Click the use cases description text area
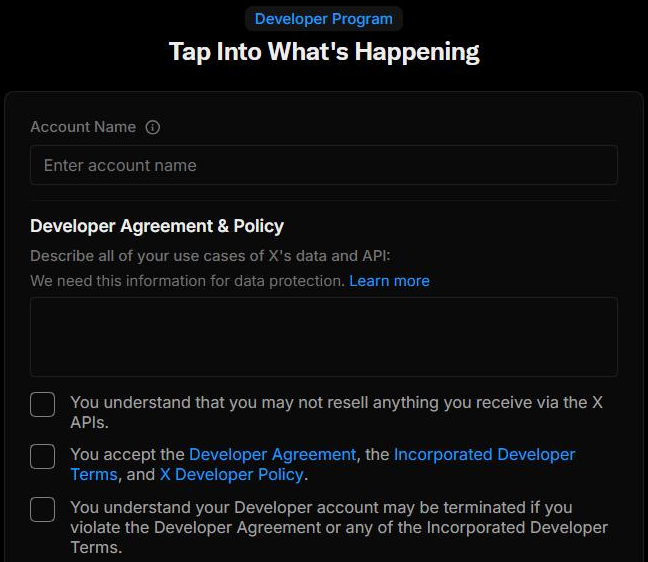Image resolution: width=648 pixels, height=562 pixels. click(x=324, y=337)
